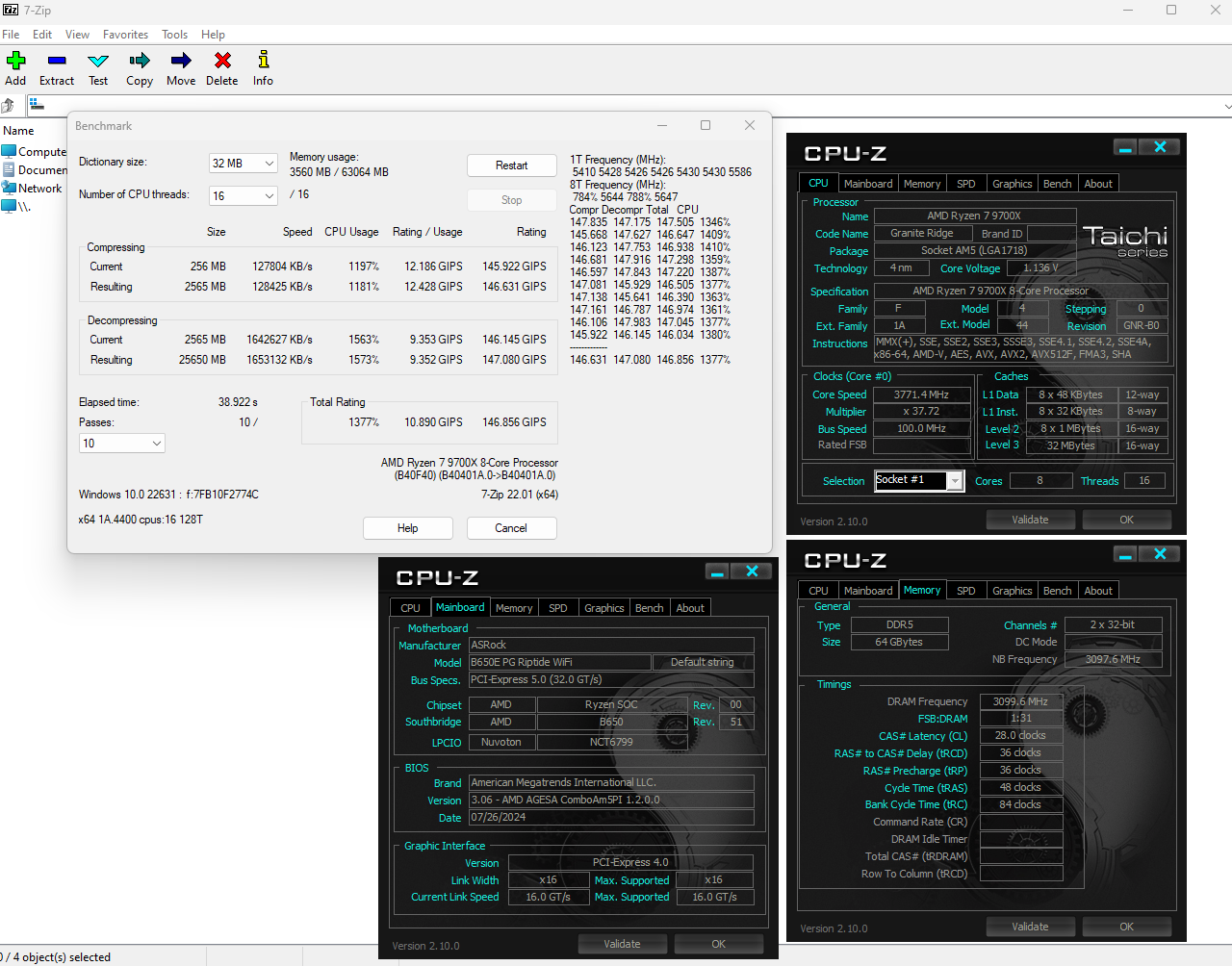This screenshot has height=966, width=1232.
Task: Open Memory tab in CPU-Z Mainboard window
Action: click(x=514, y=608)
